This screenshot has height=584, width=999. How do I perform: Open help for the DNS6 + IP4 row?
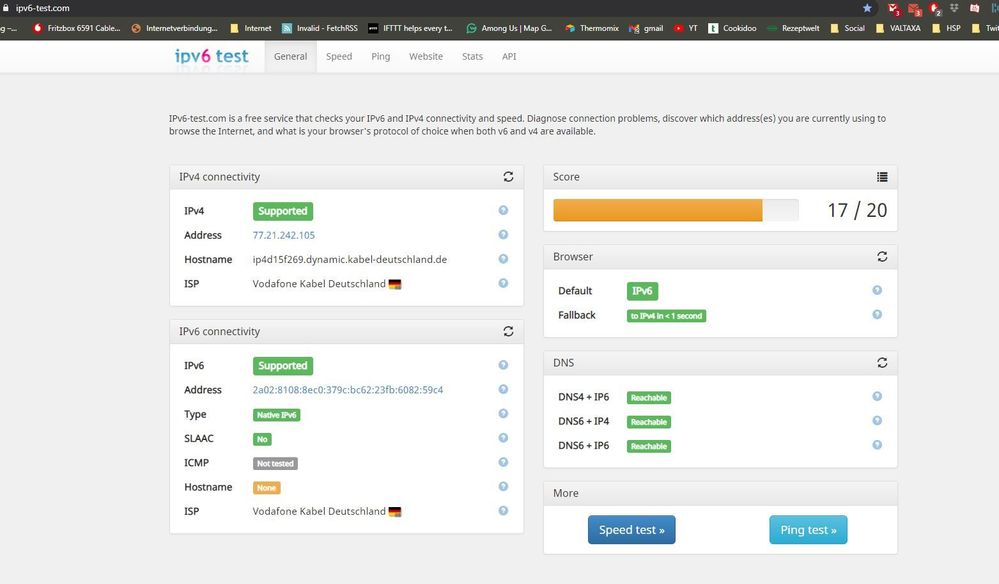click(x=877, y=420)
